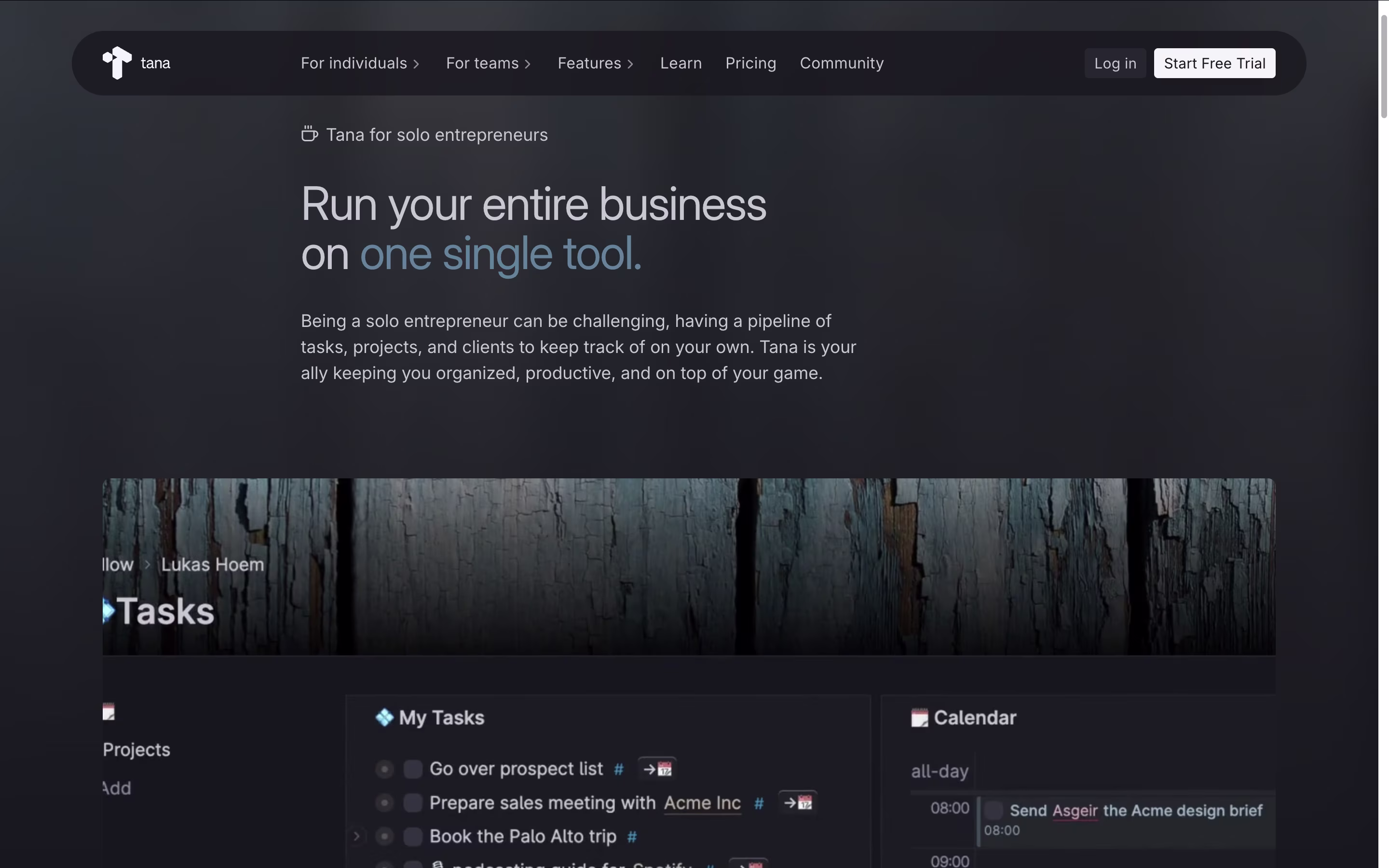Click the calendar icon above Projects in sidebar

tap(109, 712)
